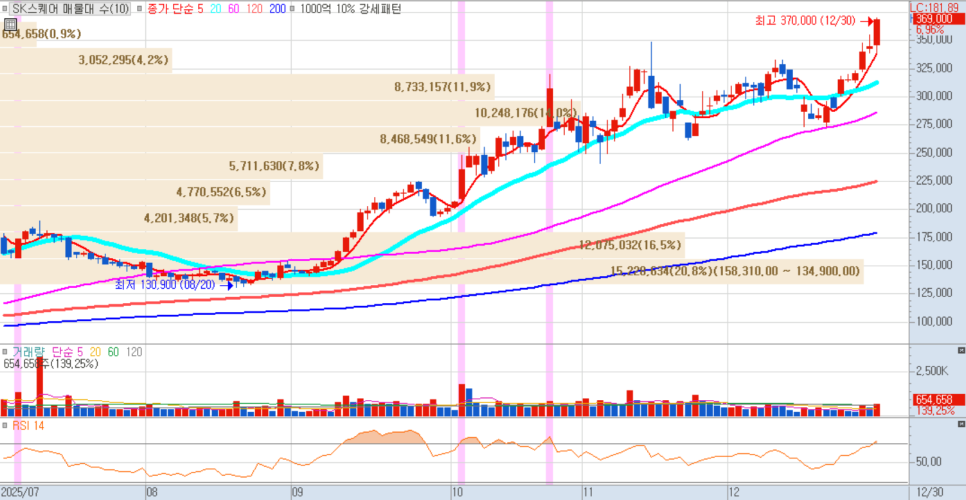This screenshot has height=500, width=966.
Task: Click the RSI pane corner button
Action: [961, 424]
